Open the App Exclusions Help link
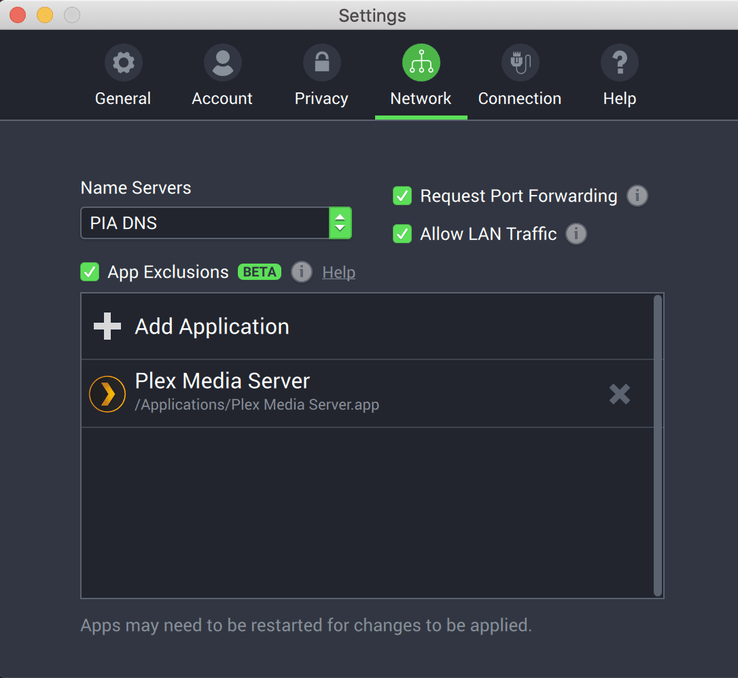 tap(338, 273)
